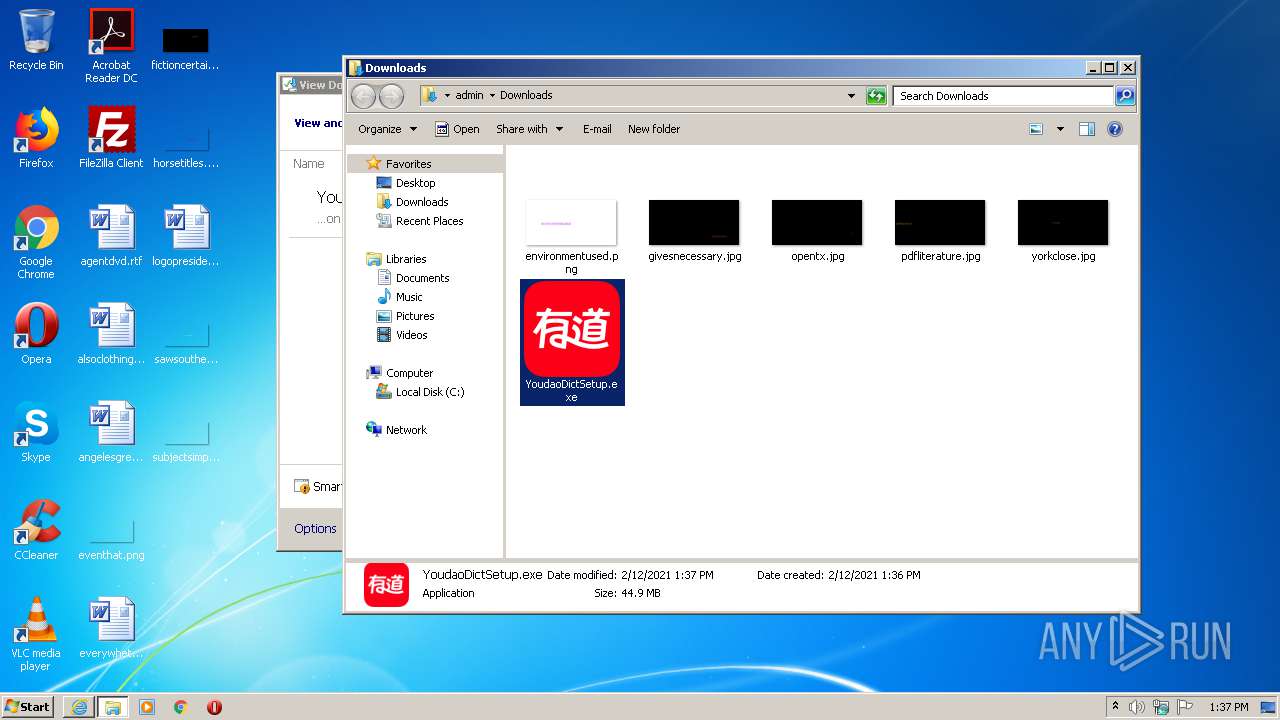
Task: Open Google Chrome desktop shortcut
Action: tap(36, 242)
